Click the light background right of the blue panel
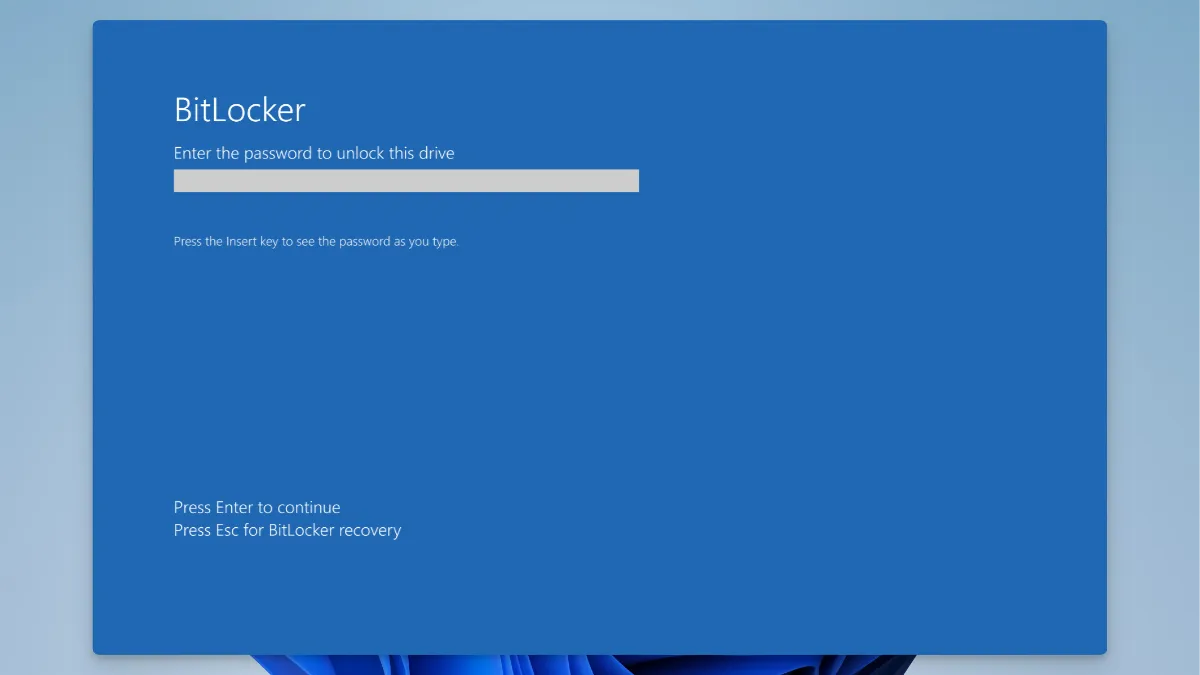Image resolution: width=1200 pixels, height=675 pixels. [1153, 340]
